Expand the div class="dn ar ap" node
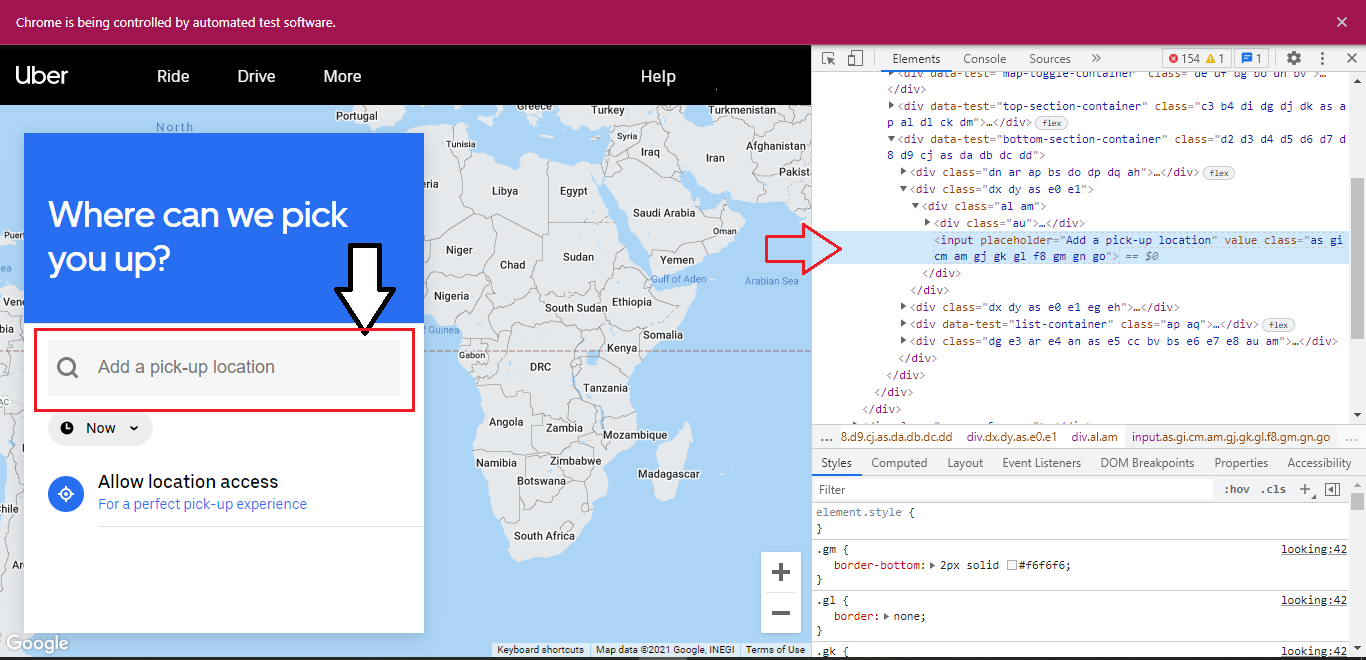The height and width of the screenshot is (660, 1366). tap(905, 172)
